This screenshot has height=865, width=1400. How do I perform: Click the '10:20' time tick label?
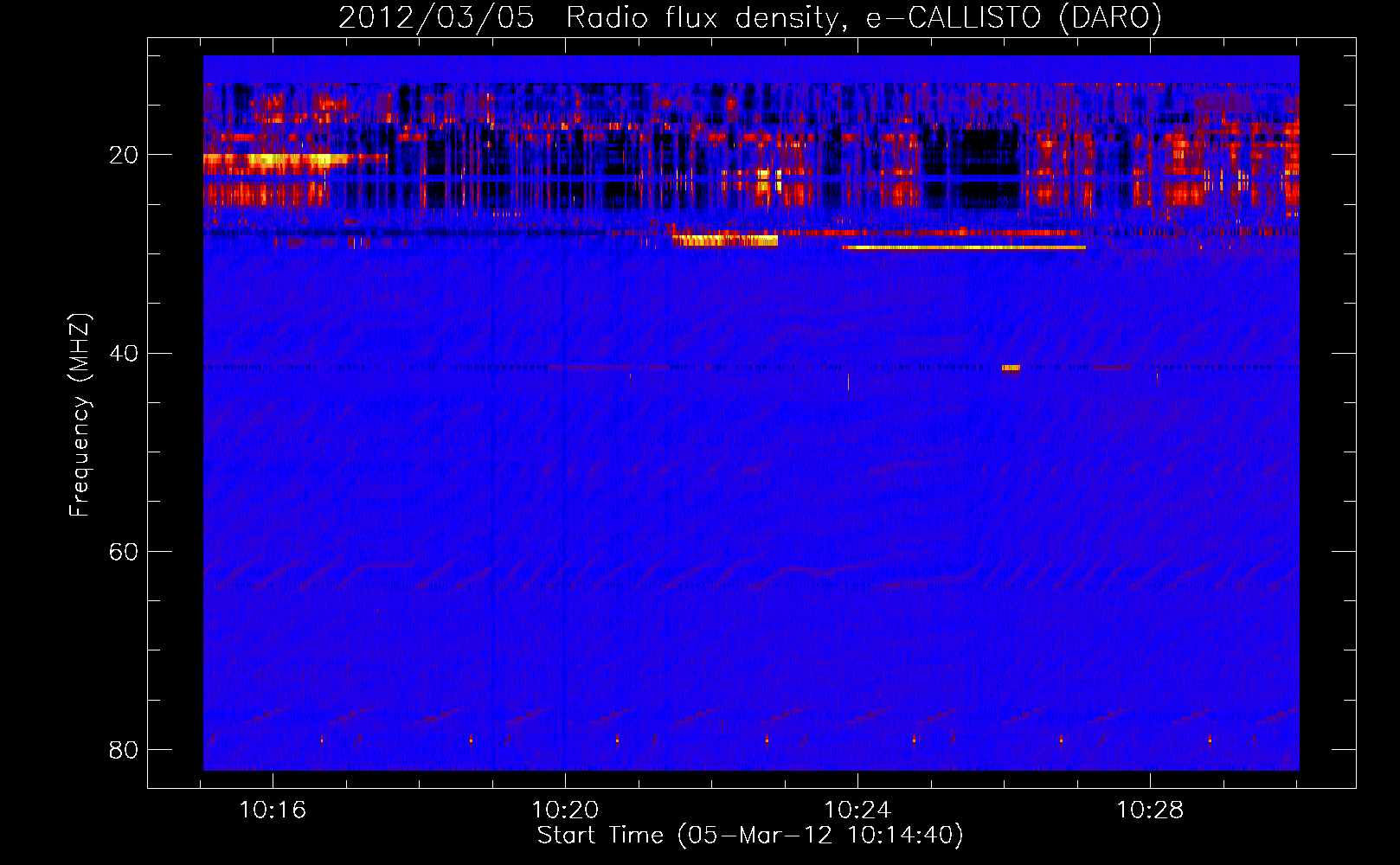[565, 811]
